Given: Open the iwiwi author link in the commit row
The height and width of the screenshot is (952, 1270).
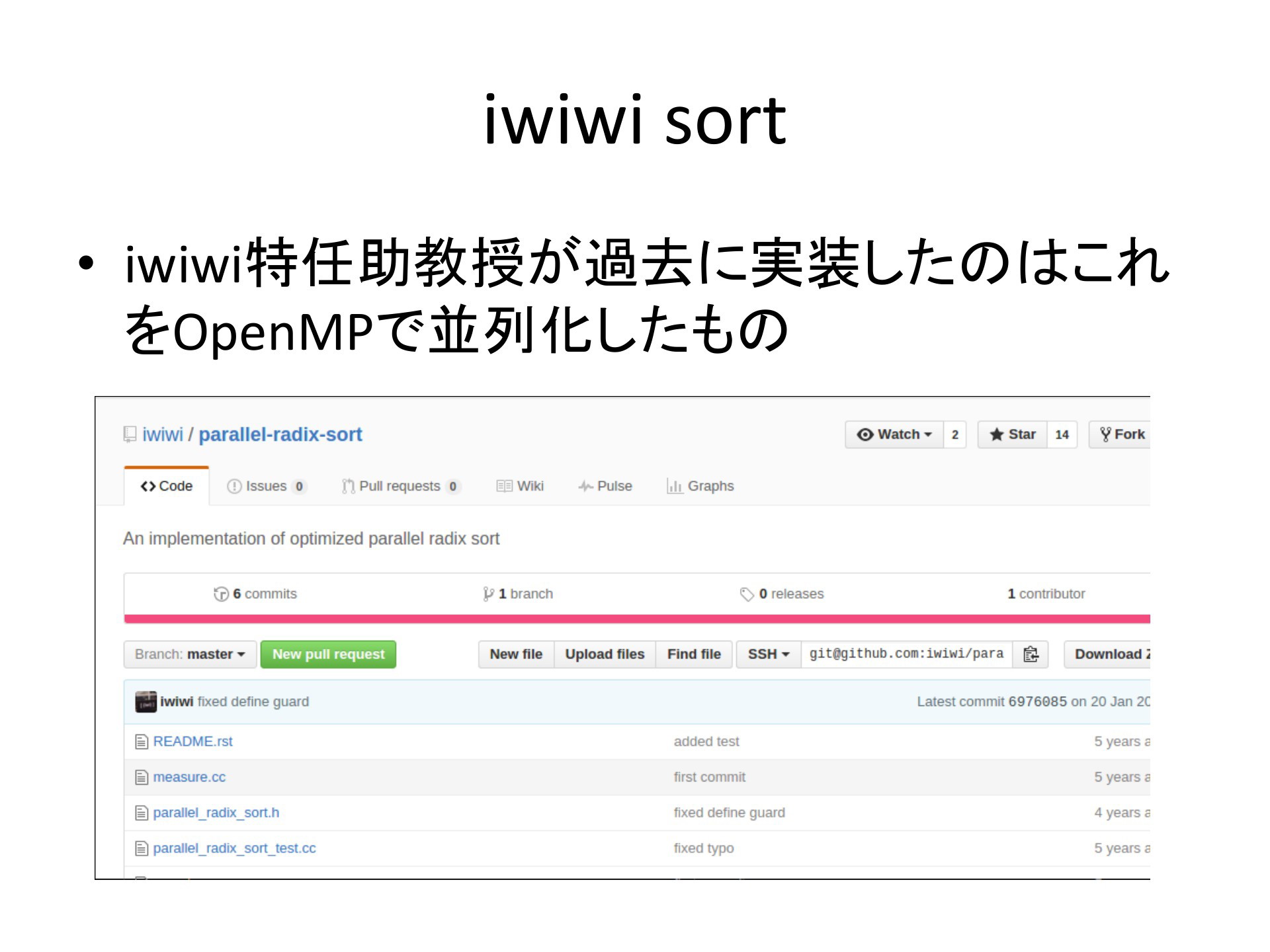Looking at the screenshot, I should (x=177, y=701).
